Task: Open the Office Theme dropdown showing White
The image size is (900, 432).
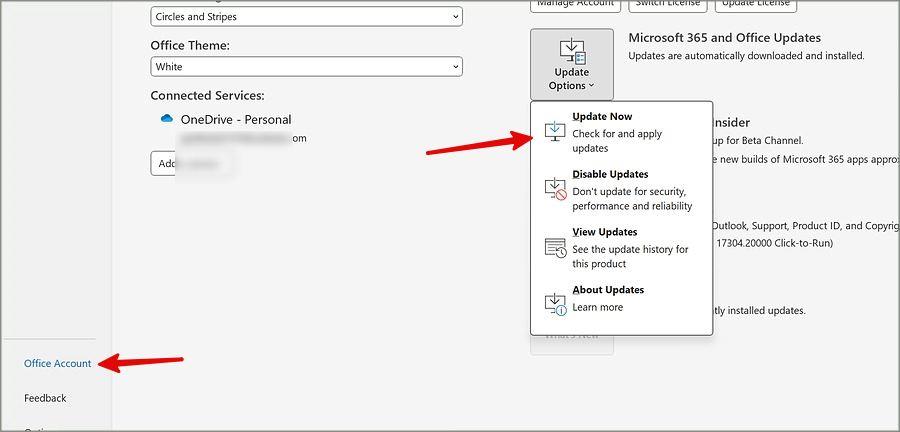Action: (307, 67)
